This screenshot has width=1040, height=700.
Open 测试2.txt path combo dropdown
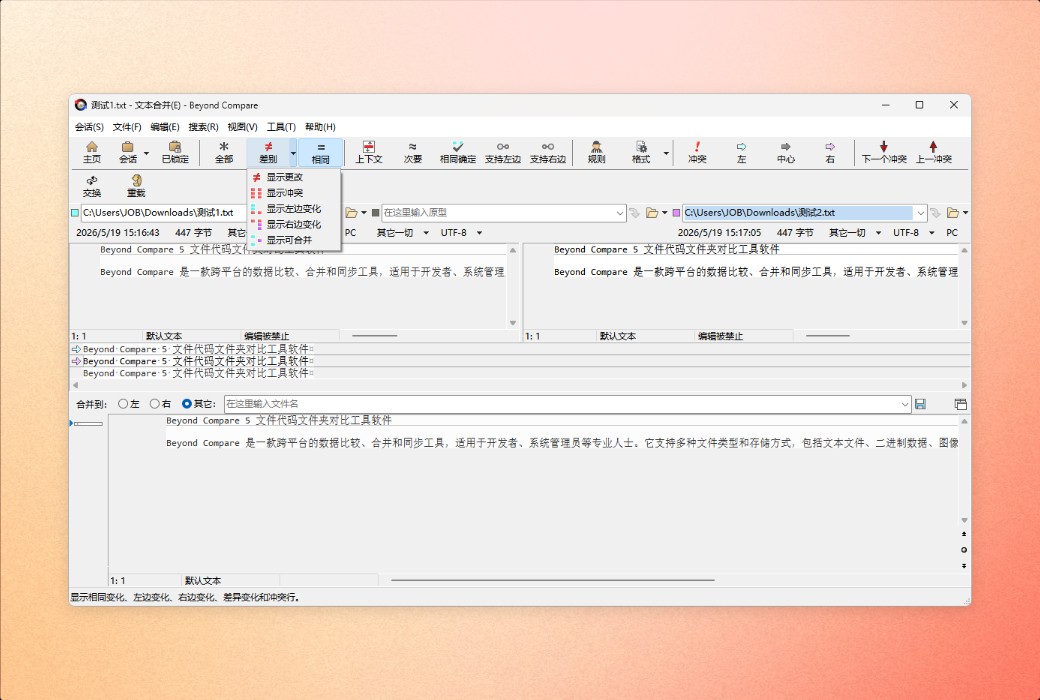coord(920,213)
